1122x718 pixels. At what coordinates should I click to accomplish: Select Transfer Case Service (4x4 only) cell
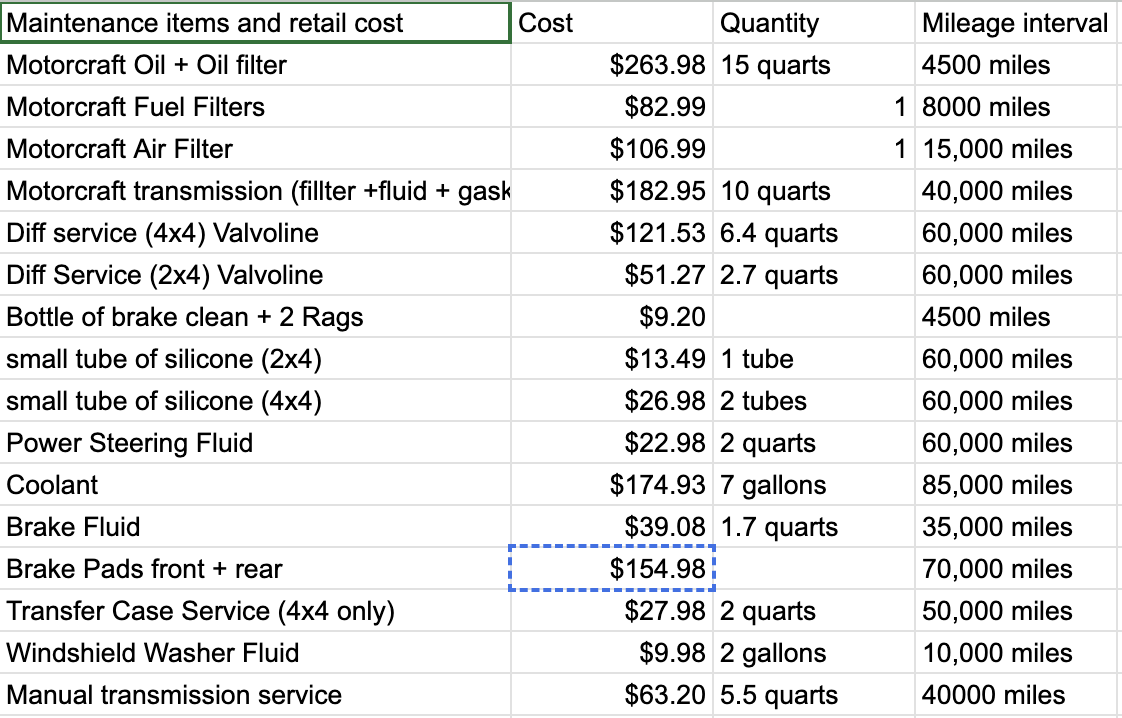255,611
